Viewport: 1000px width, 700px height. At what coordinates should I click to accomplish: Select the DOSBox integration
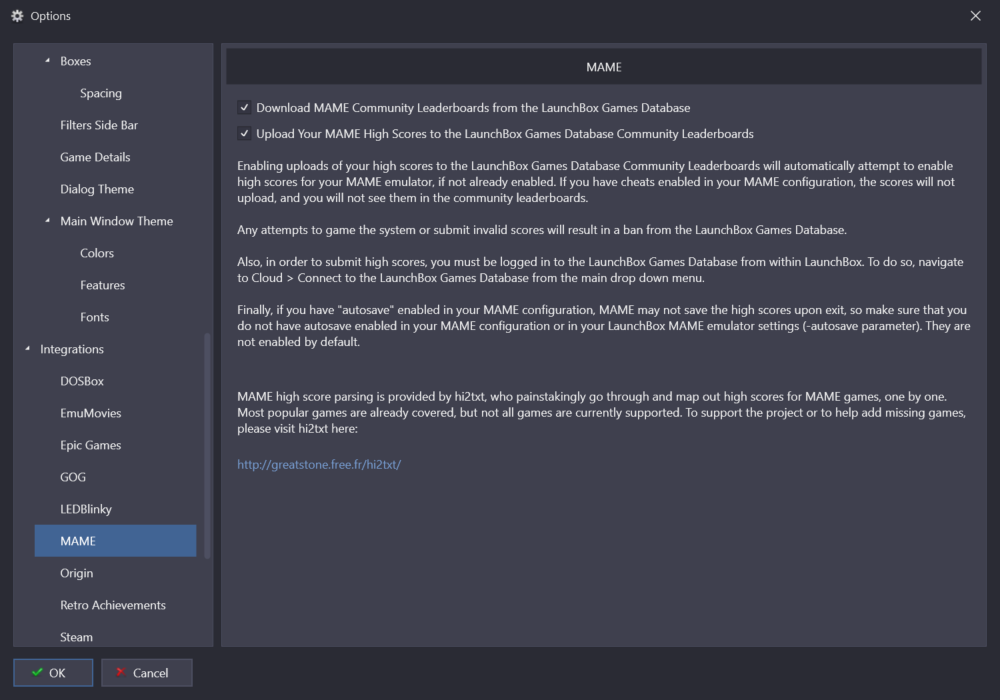pyautogui.click(x=82, y=381)
